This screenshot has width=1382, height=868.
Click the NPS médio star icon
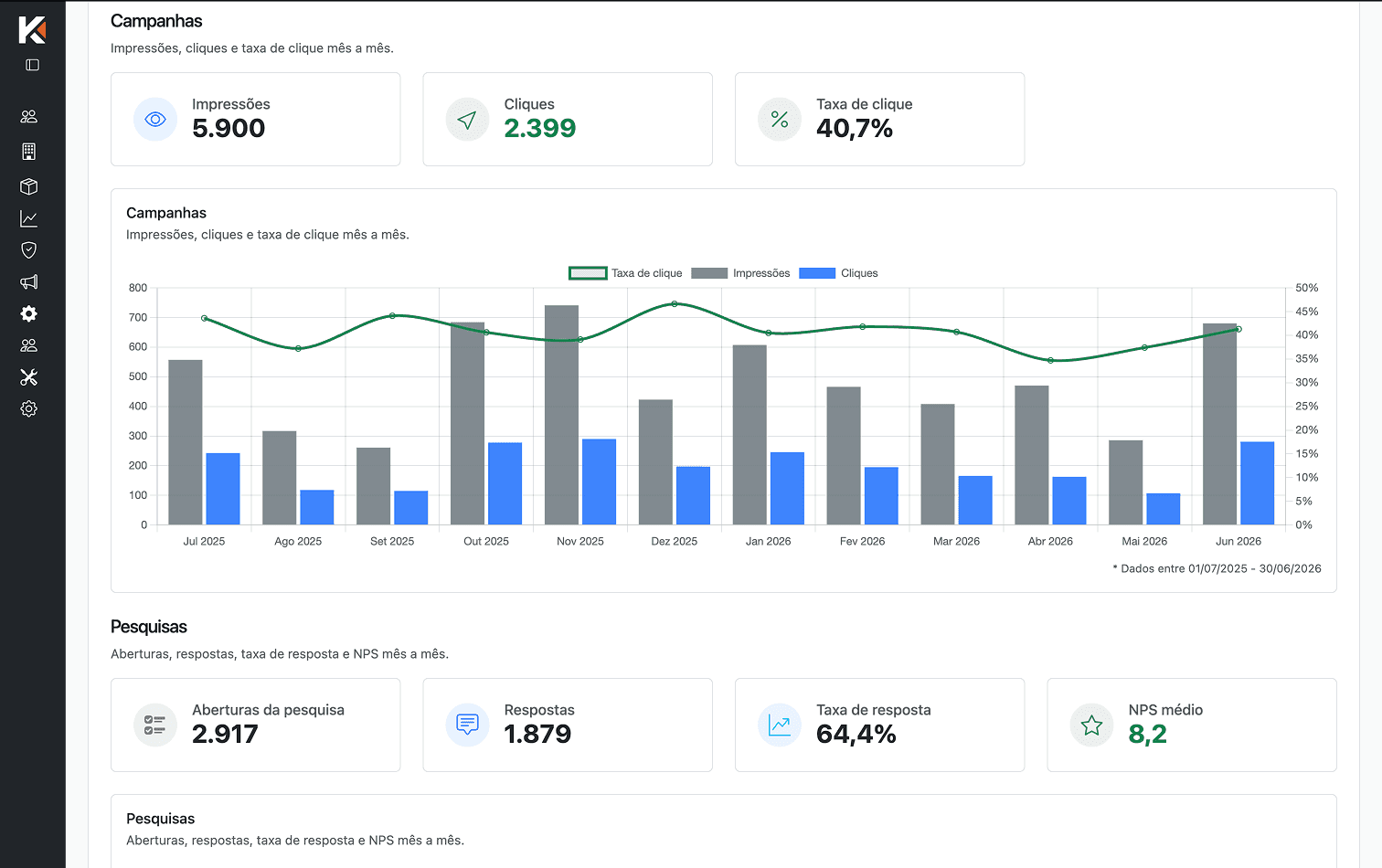(x=1091, y=725)
